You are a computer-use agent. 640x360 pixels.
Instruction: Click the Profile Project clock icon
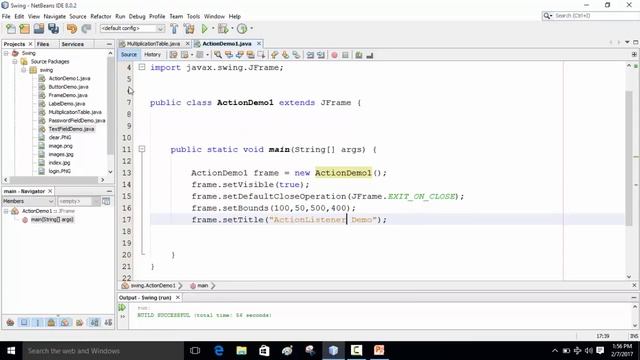(242, 29)
